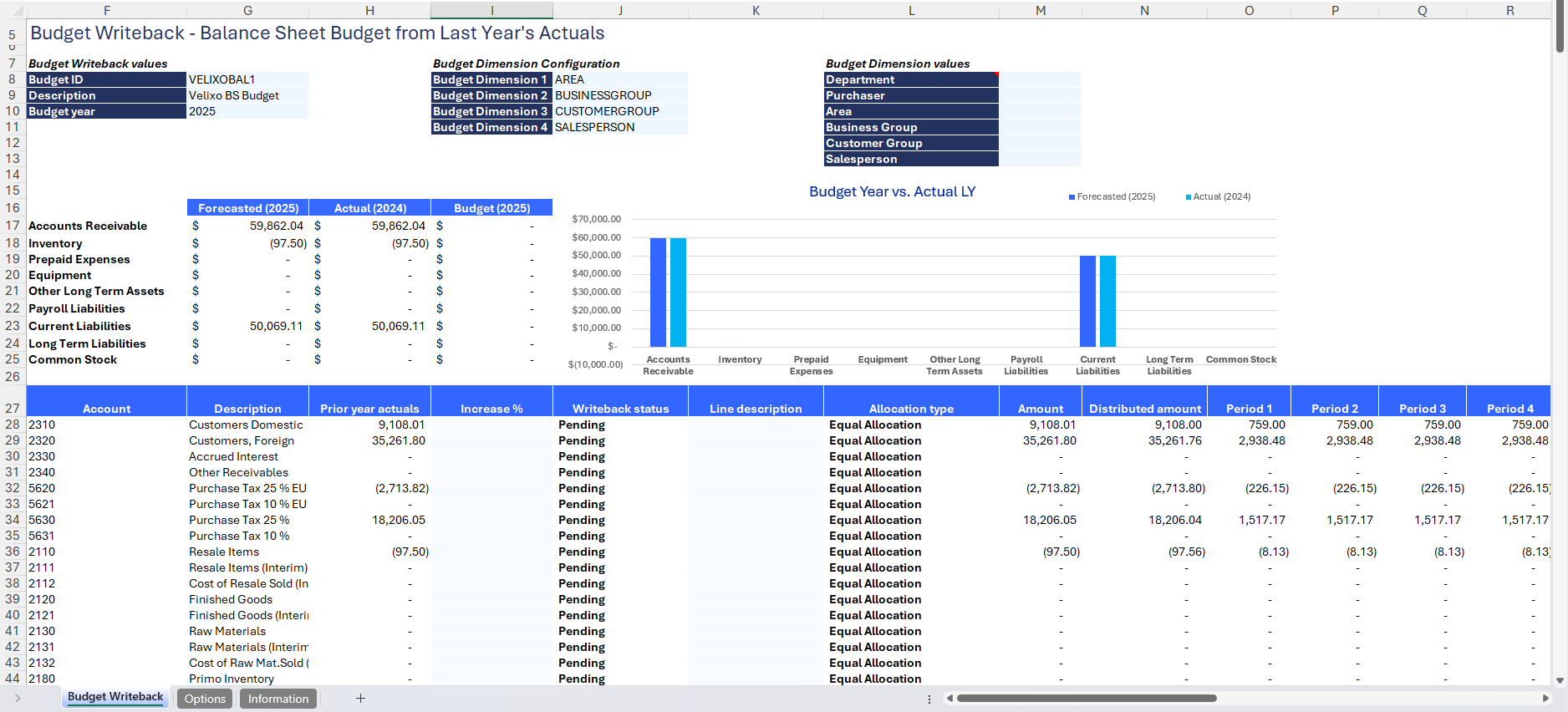Click the Budget (2025) column header
This screenshot has height=712, width=1568.
click(491, 208)
